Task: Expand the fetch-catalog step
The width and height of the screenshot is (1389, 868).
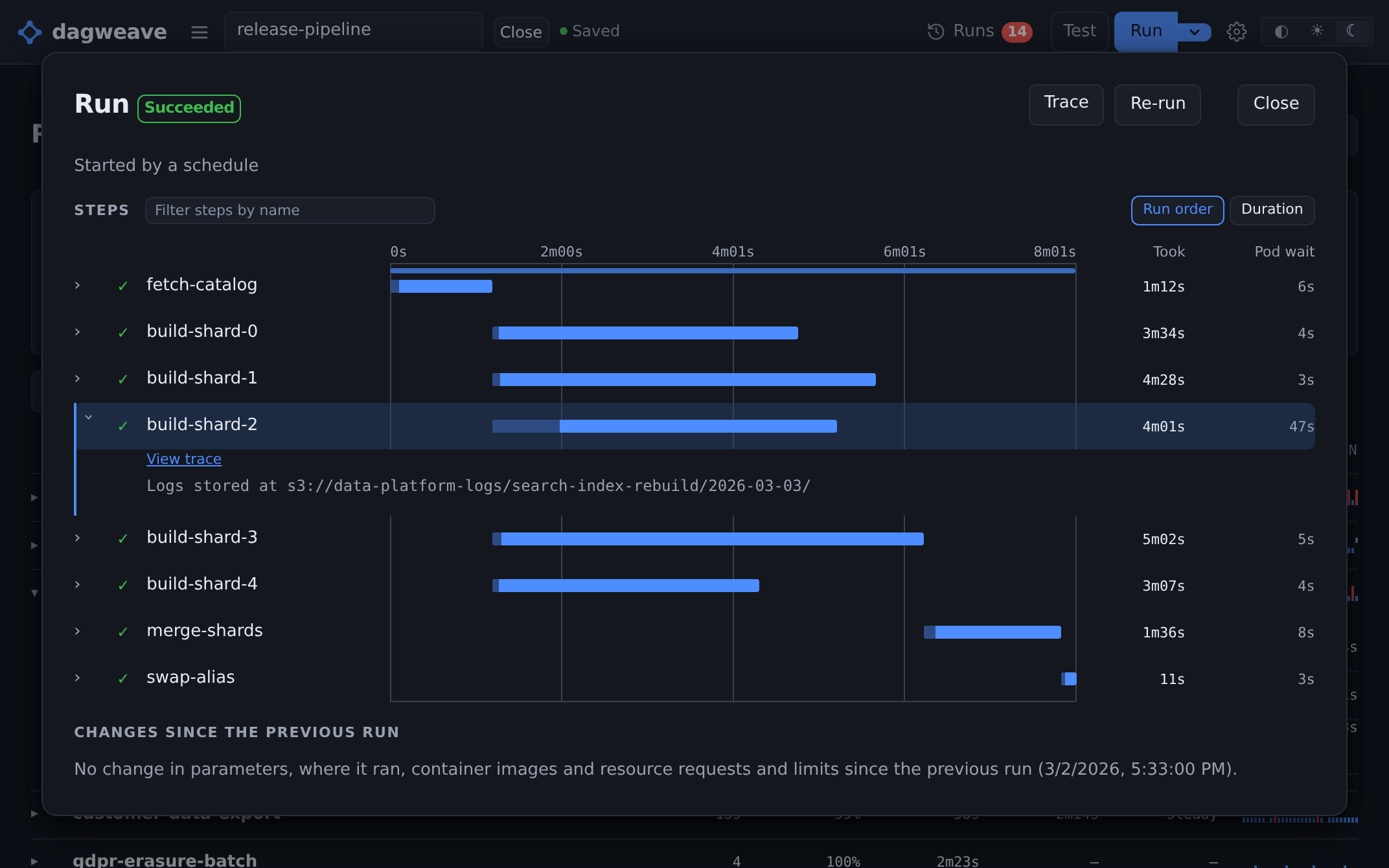Action: pos(78,286)
